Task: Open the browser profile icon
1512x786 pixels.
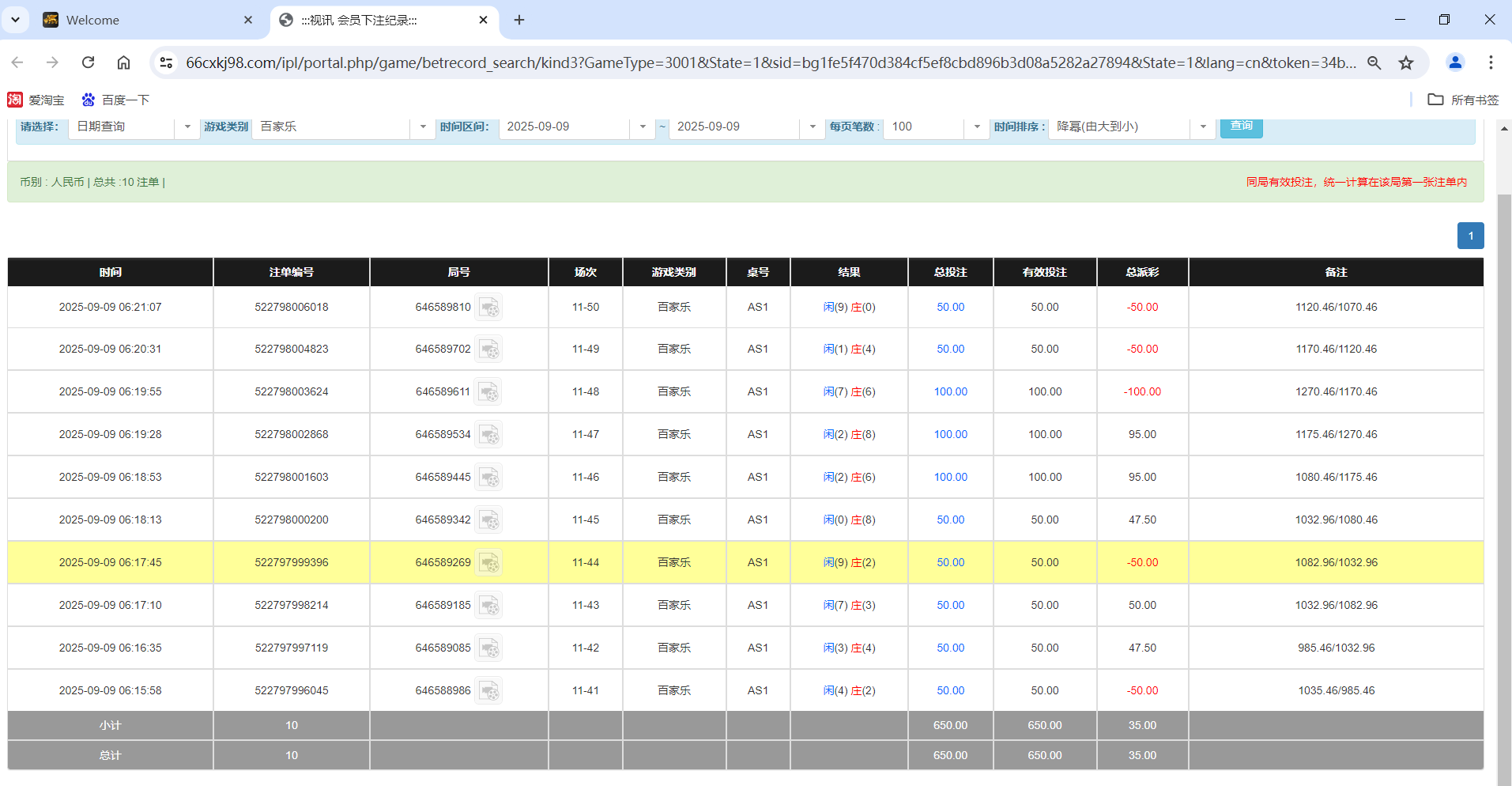Action: 1455,62
